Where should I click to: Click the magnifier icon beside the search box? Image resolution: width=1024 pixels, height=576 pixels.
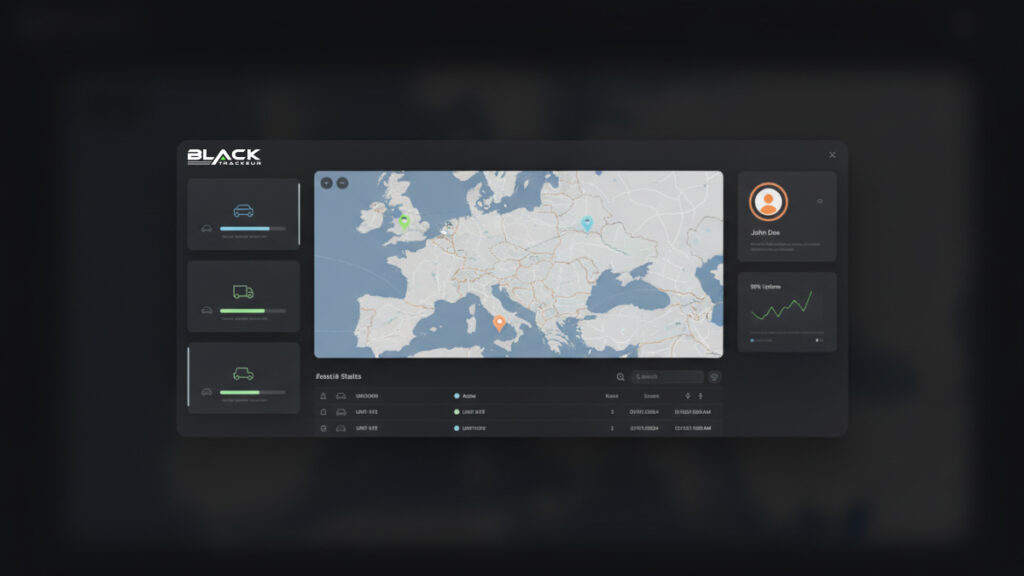[x=620, y=377]
